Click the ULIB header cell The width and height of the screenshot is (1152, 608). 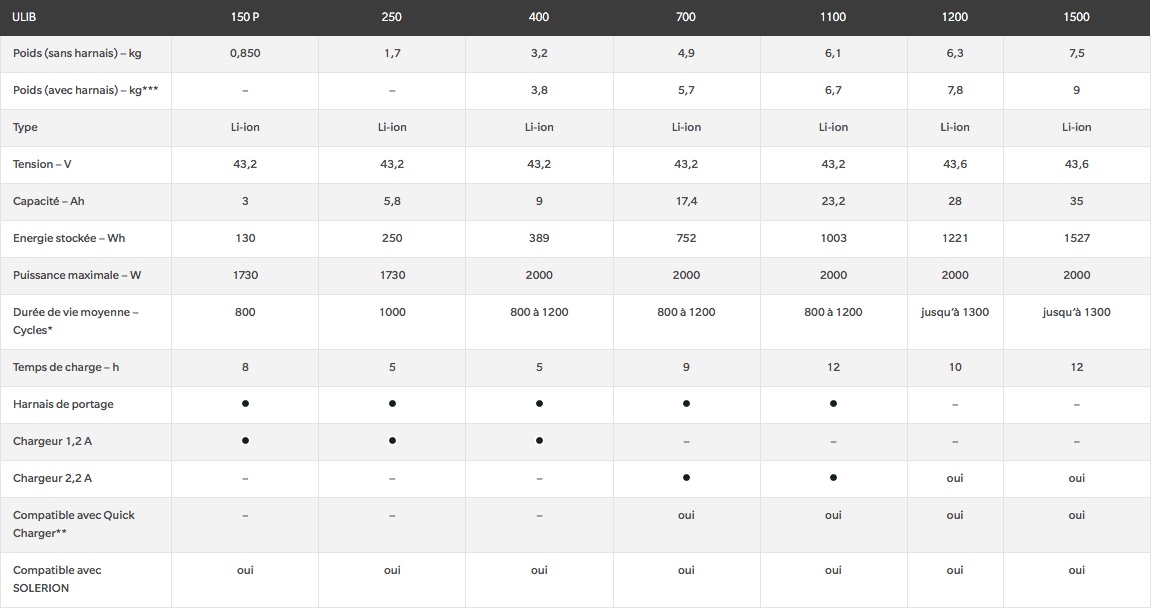point(24,17)
